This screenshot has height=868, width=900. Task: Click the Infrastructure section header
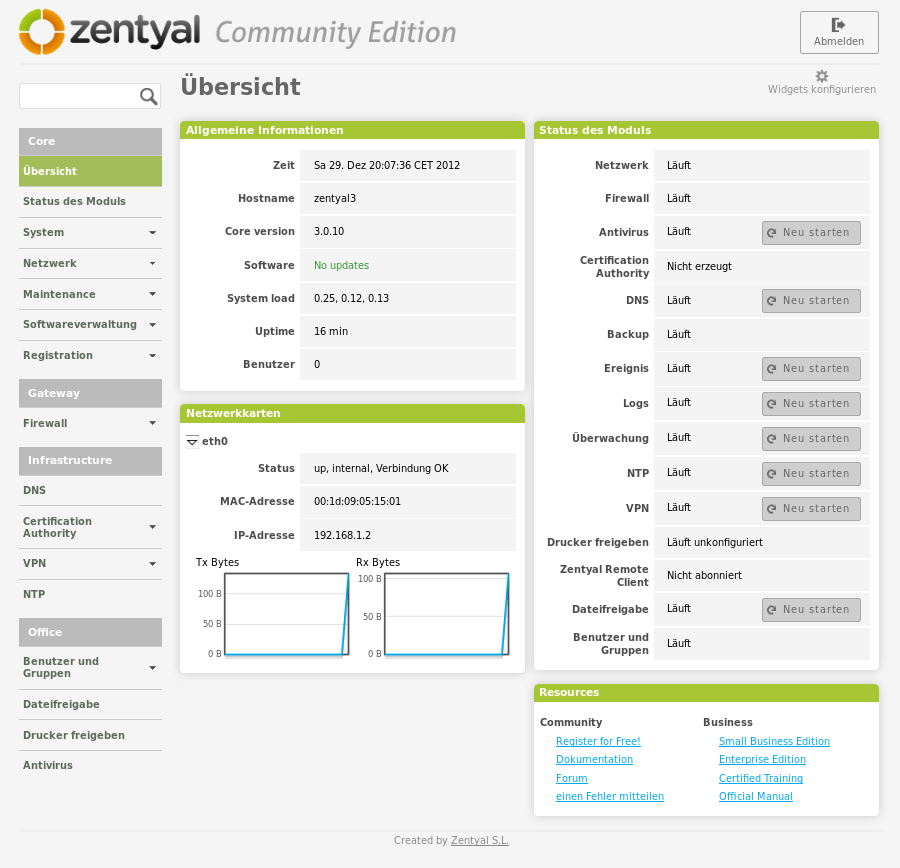(90, 460)
